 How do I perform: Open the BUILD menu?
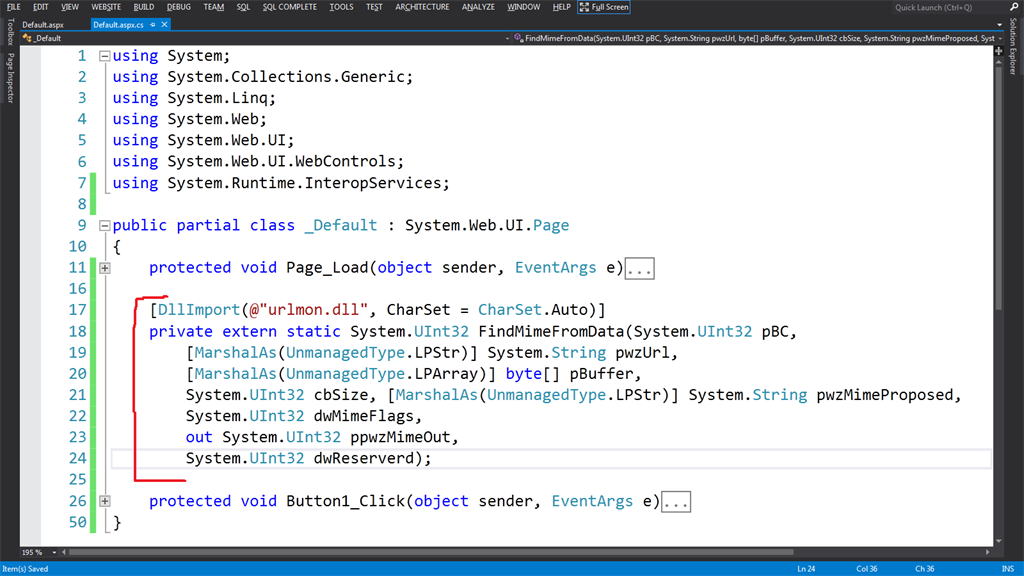tap(144, 7)
